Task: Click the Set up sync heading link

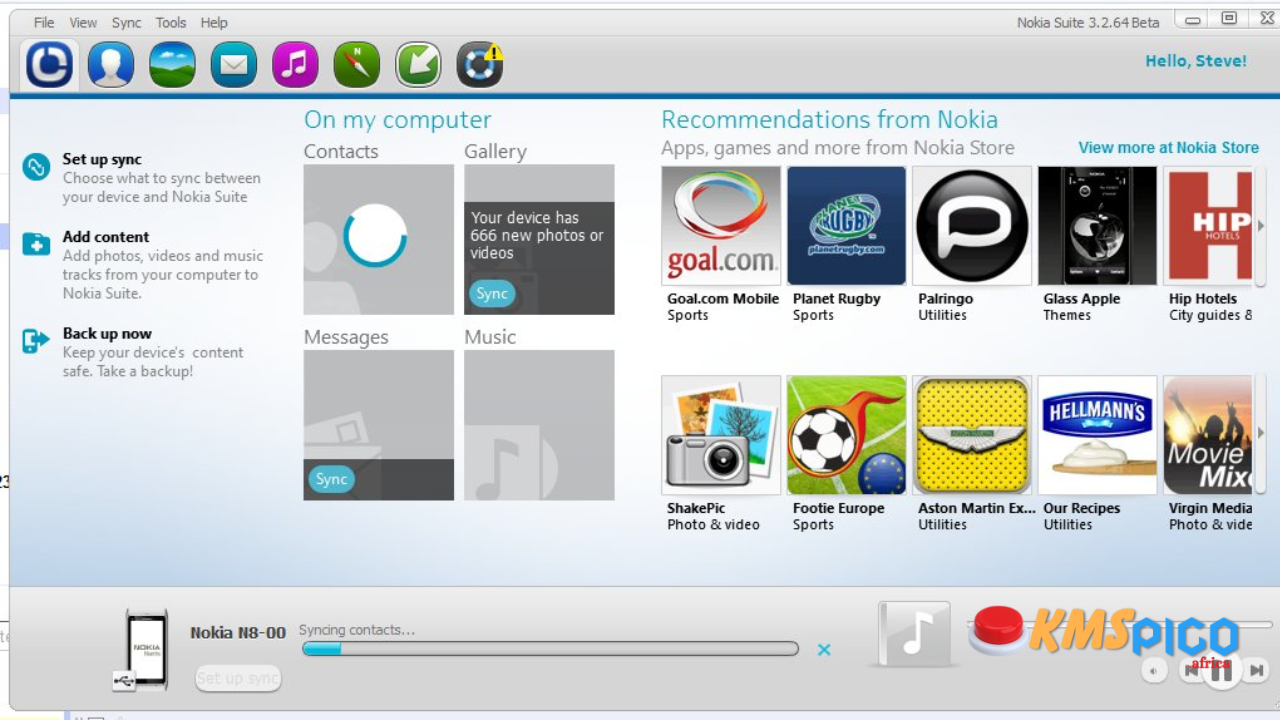Action: (x=102, y=159)
